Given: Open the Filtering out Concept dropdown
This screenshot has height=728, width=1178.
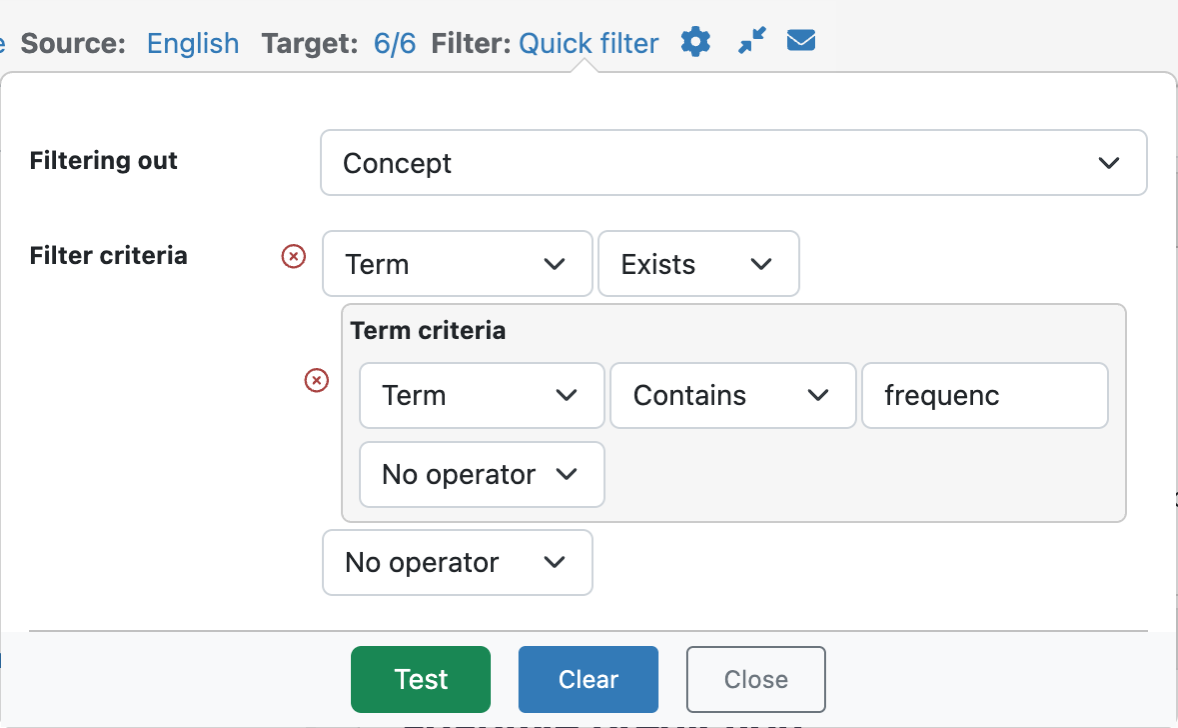Looking at the screenshot, I should click(733, 163).
